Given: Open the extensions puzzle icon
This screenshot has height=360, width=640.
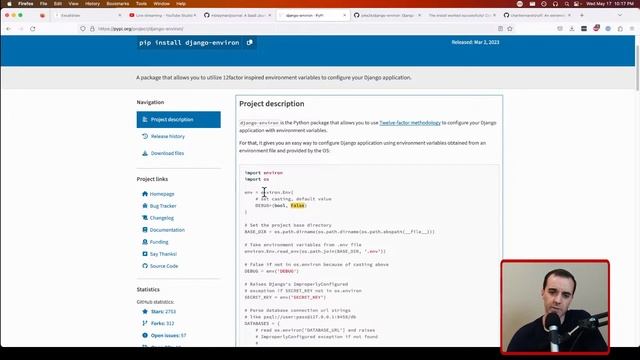Looking at the screenshot, I should point(620,29).
